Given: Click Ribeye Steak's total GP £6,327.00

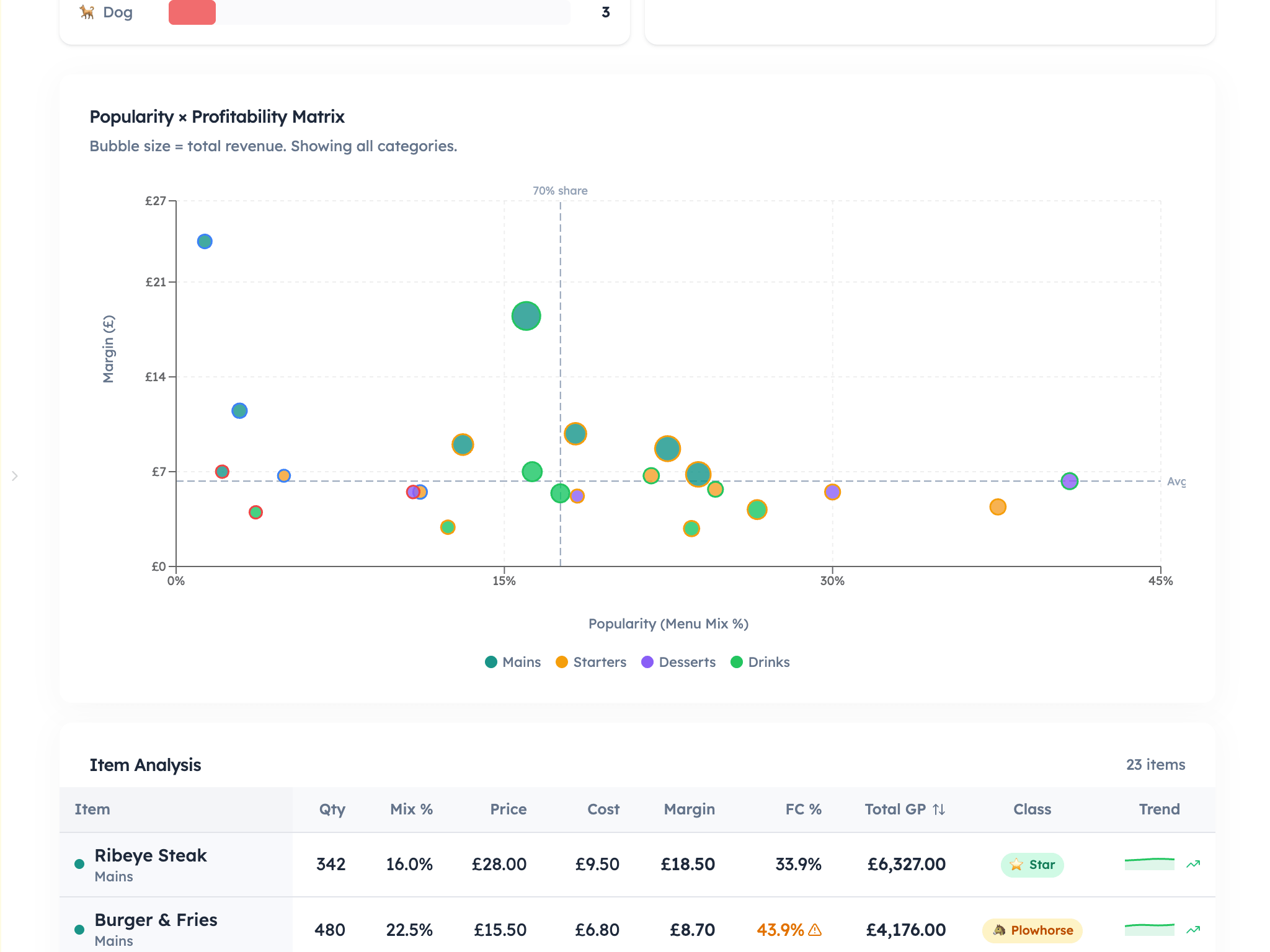Looking at the screenshot, I should coord(907,864).
